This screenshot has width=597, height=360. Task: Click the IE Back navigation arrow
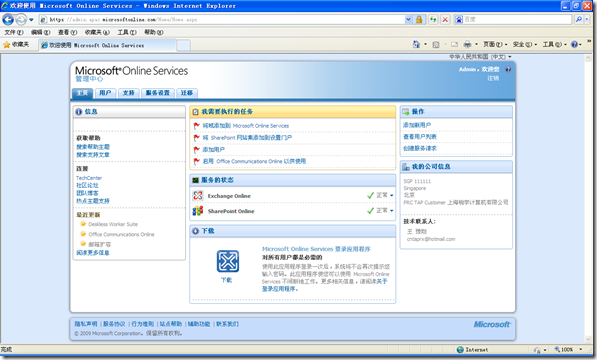click(8, 19)
